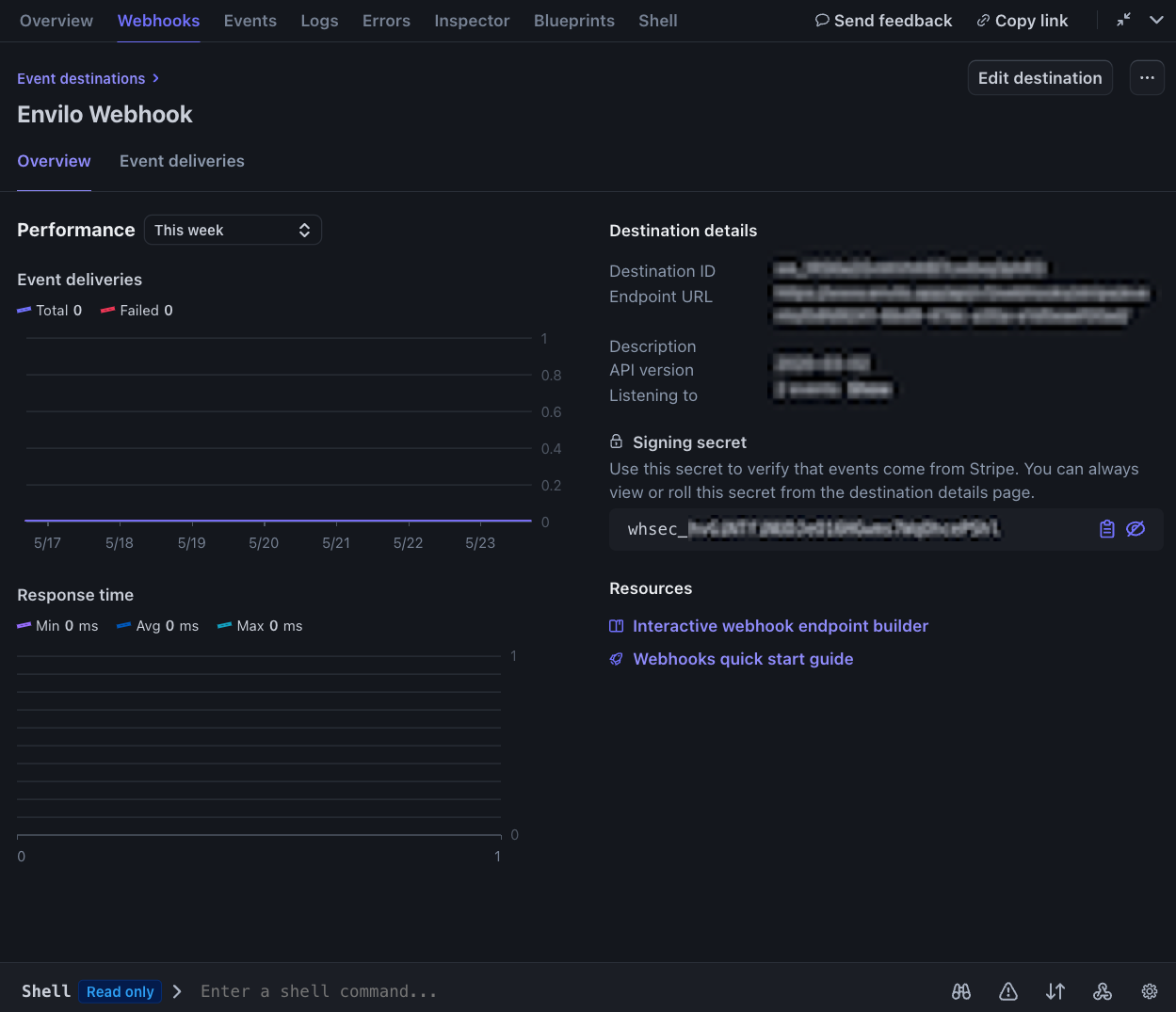The width and height of the screenshot is (1176, 1012).
Task: Switch to the Event deliveries tab
Action: pyautogui.click(x=182, y=161)
